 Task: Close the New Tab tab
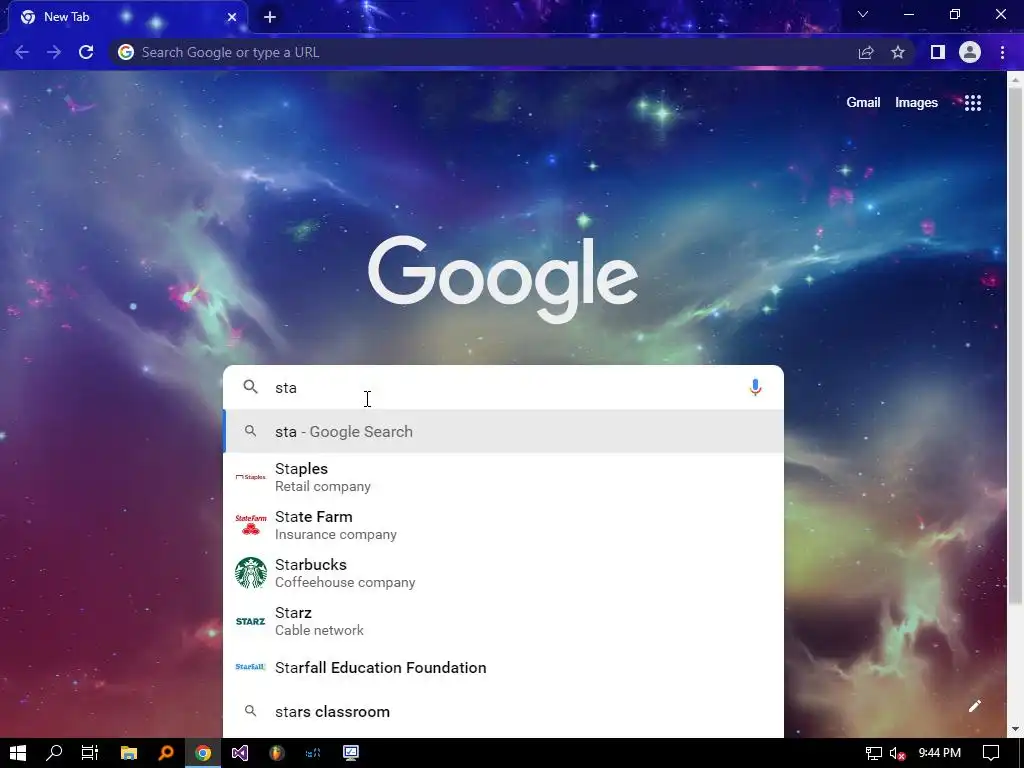[232, 17]
